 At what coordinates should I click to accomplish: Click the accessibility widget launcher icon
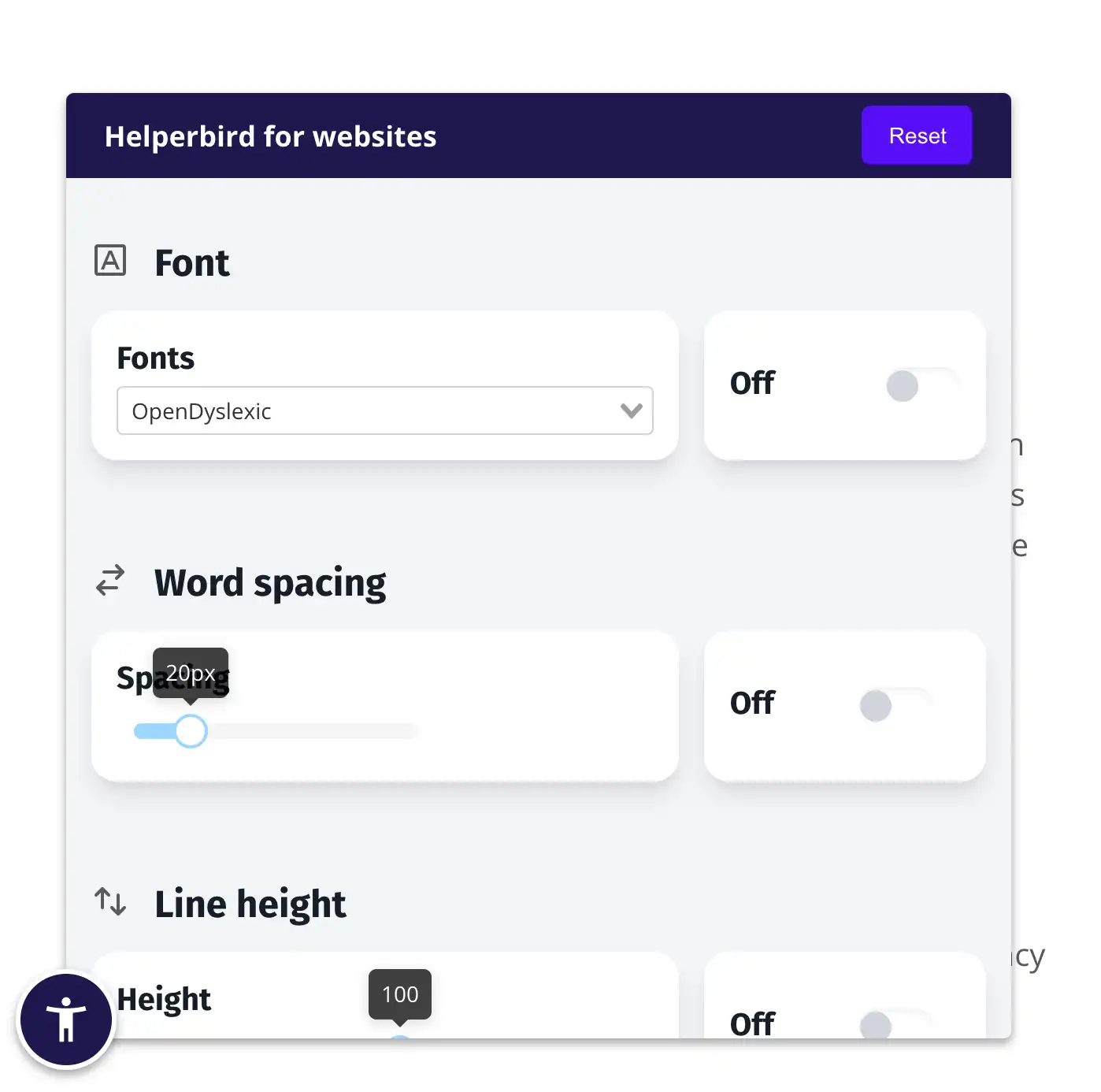66,1020
